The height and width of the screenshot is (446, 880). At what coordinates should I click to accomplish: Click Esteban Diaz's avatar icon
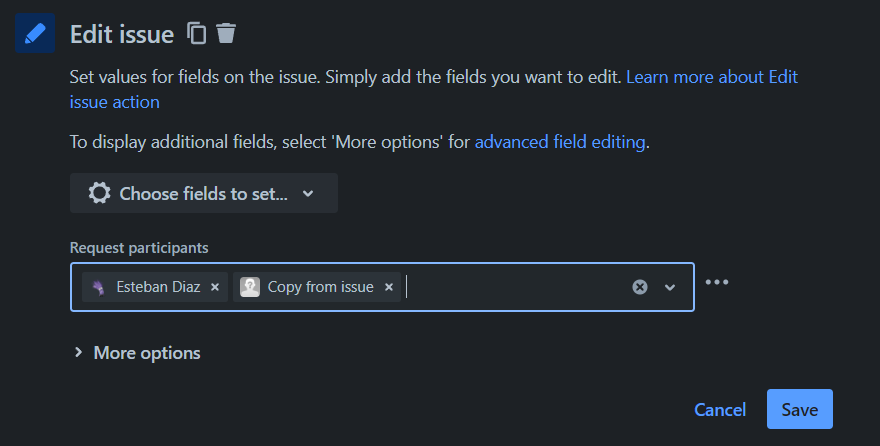99,287
